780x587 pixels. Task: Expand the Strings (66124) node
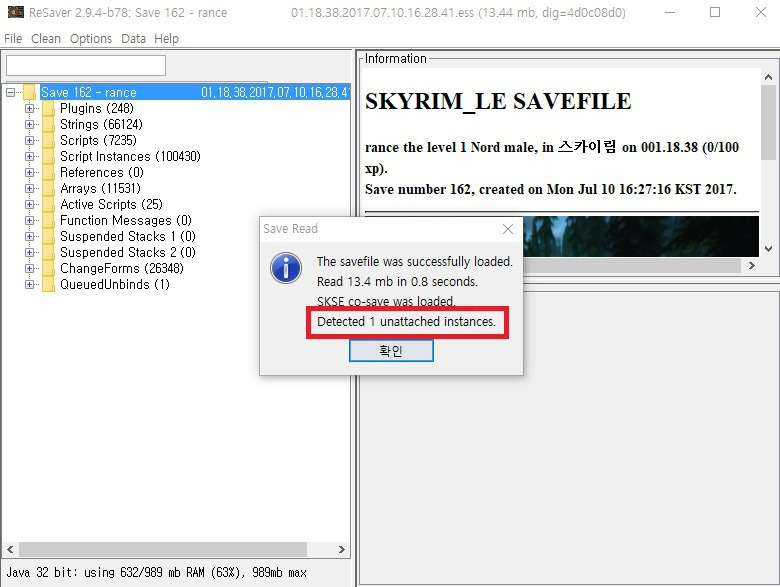pyautogui.click(x=29, y=124)
